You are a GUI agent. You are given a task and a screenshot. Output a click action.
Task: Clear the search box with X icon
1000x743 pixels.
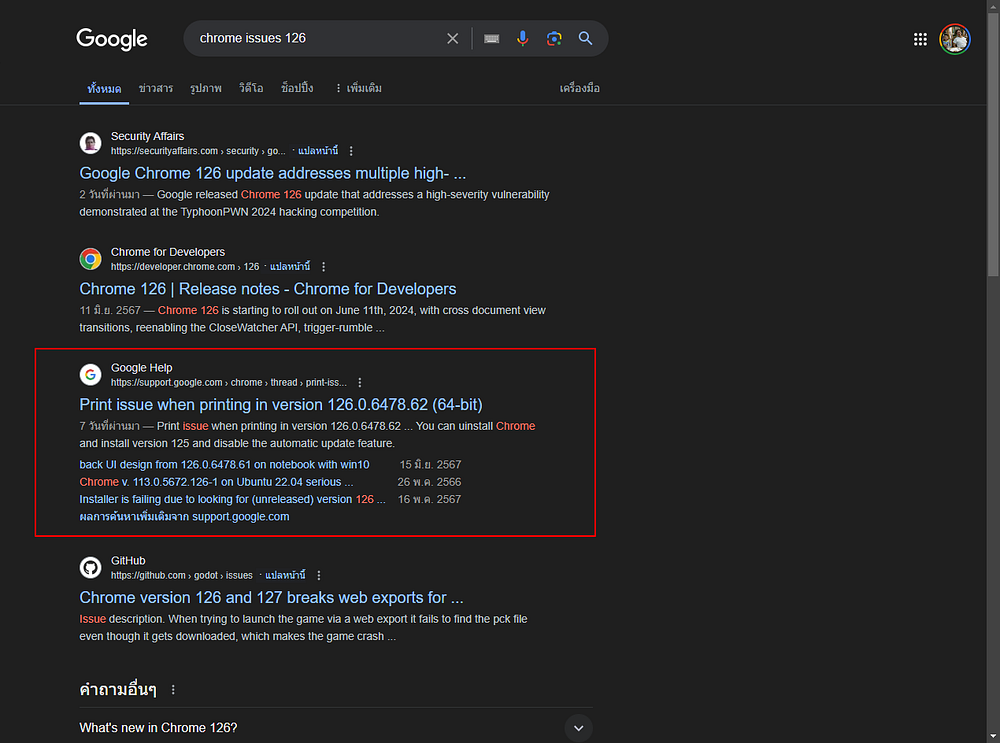(452, 39)
